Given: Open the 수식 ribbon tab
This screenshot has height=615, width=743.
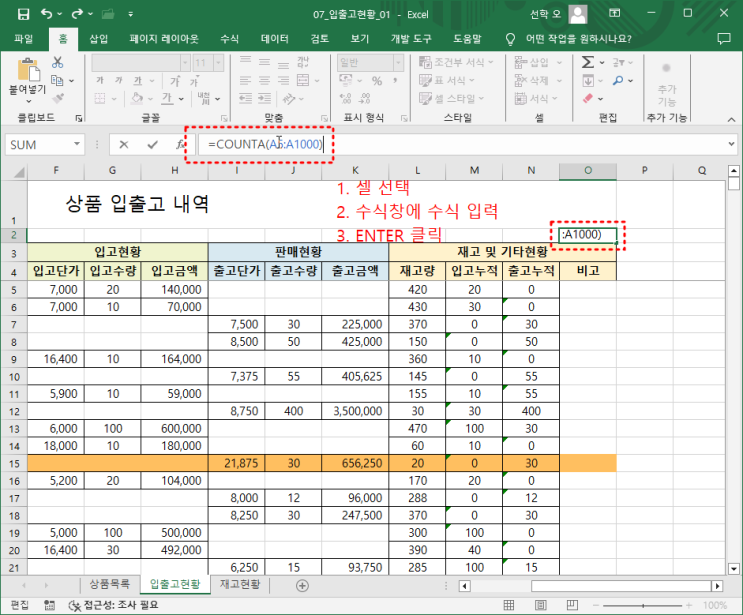Looking at the screenshot, I should pyautogui.click(x=229, y=39).
